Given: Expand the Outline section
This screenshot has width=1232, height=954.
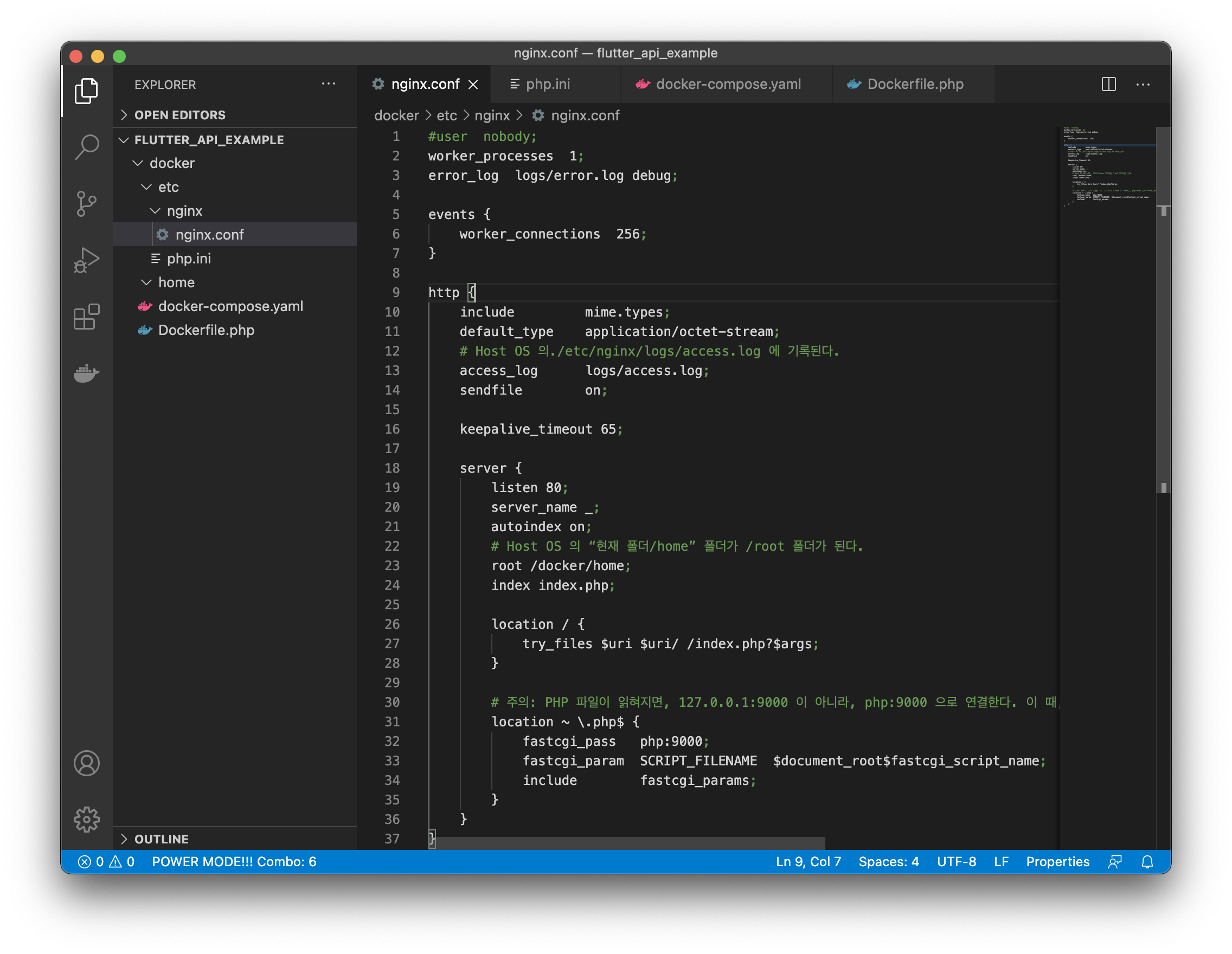Looking at the screenshot, I should pyautogui.click(x=162, y=839).
